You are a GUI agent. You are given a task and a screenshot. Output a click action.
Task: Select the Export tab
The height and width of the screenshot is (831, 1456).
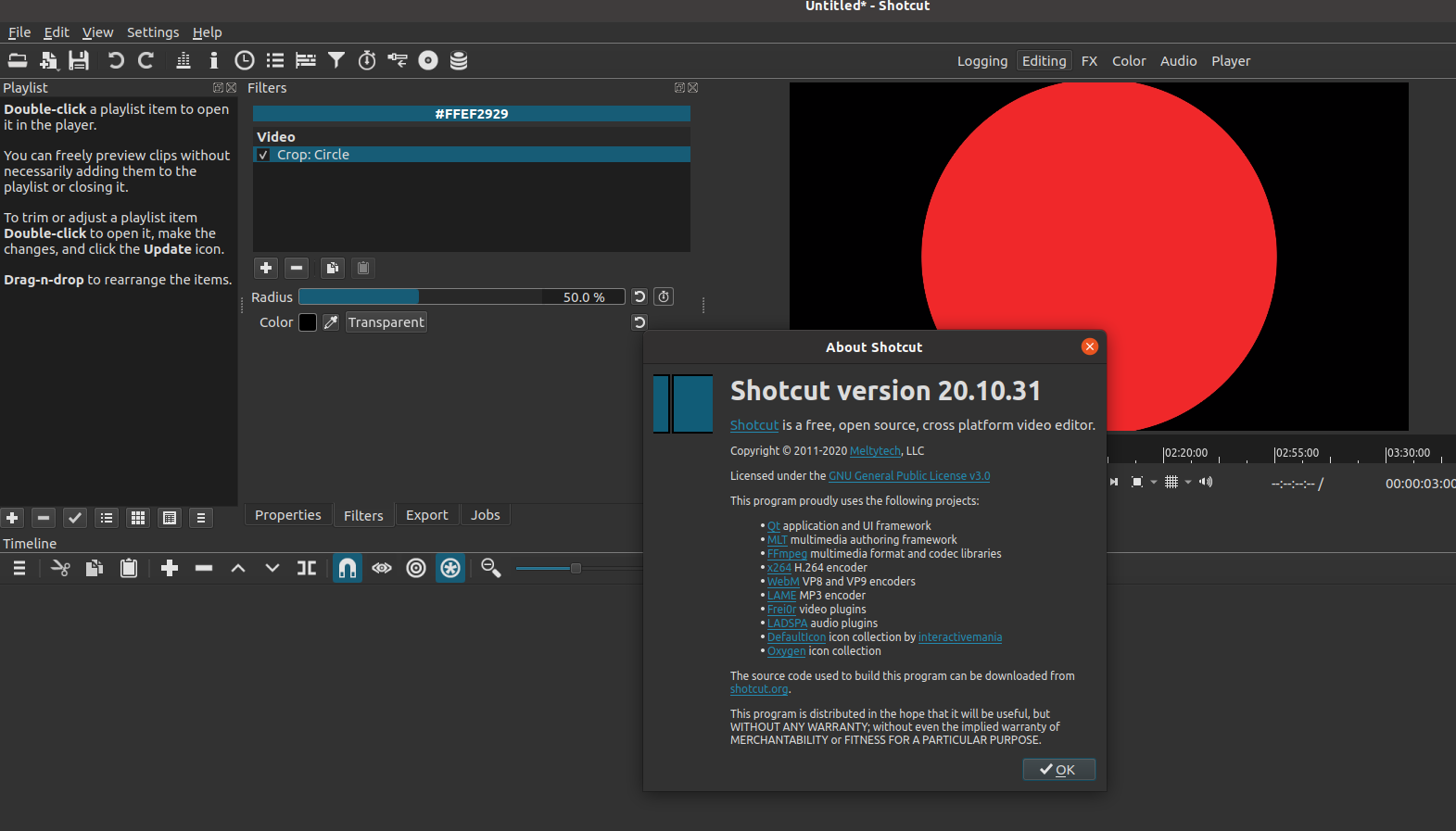tap(427, 515)
